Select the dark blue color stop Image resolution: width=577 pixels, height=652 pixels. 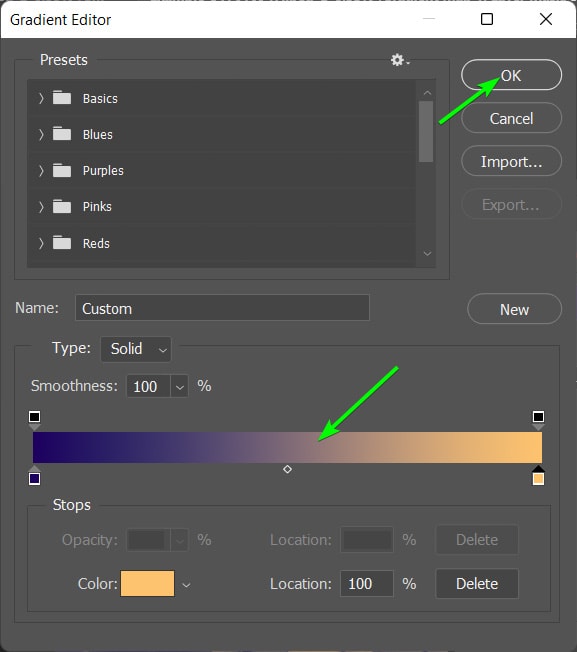(35, 476)
